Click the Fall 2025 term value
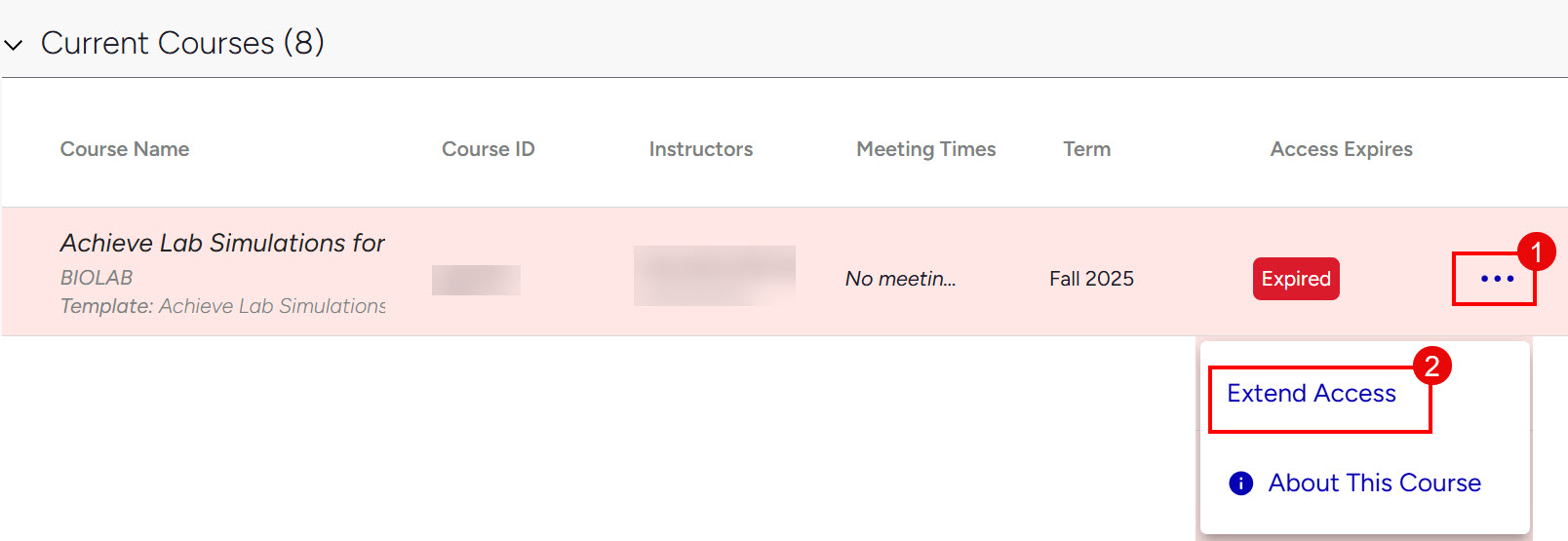Viewport: 1568px width, 541px height. [x=1091, y=279]
